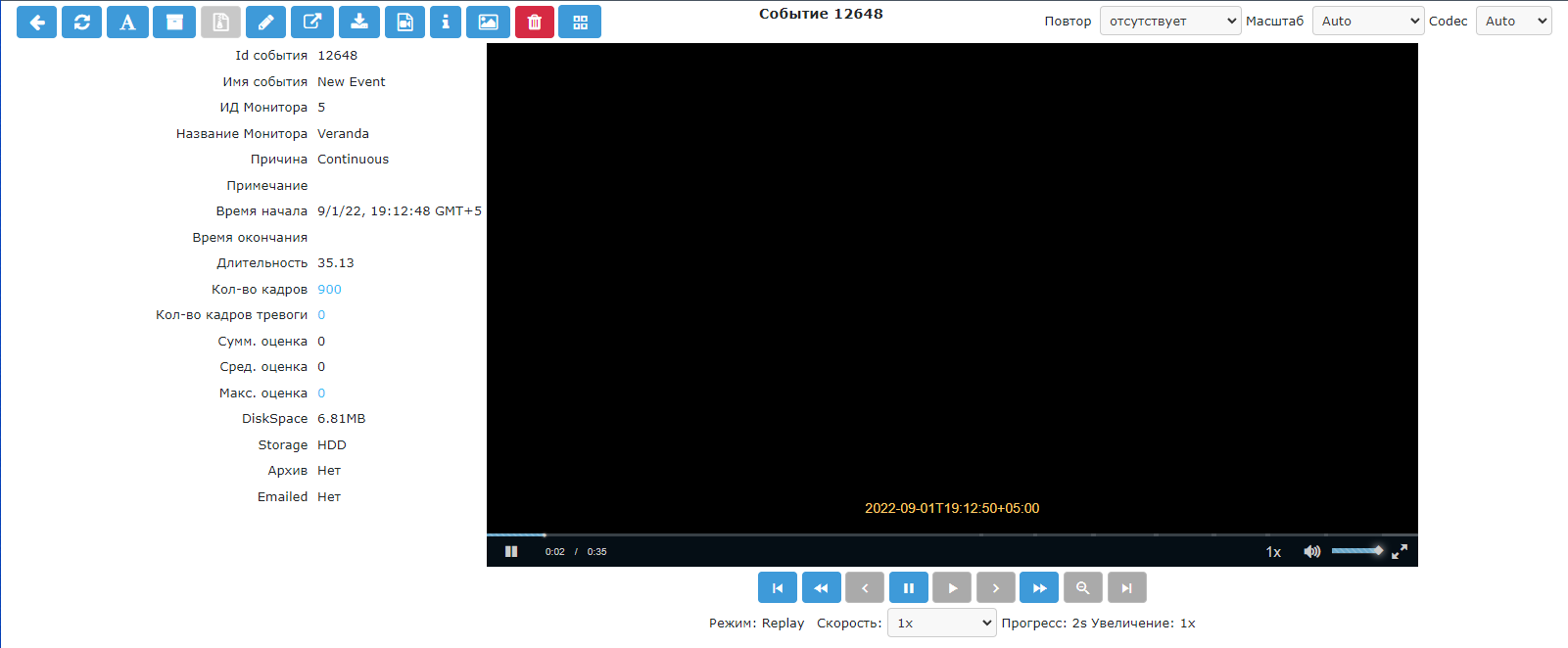Click the monitor name Veranda

tap(343, 134)
